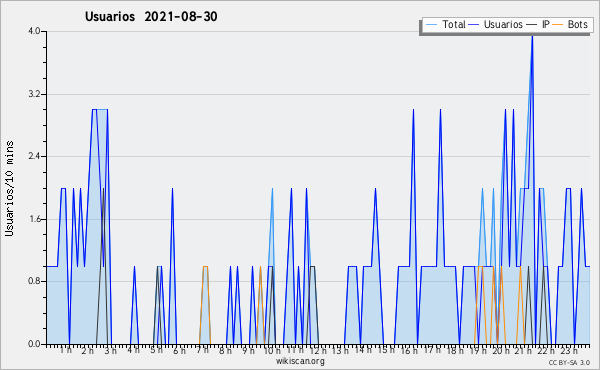600x370 pixels.
Task: Click the dark blue Usuarios legend line
Action: [x=474, y=25]
